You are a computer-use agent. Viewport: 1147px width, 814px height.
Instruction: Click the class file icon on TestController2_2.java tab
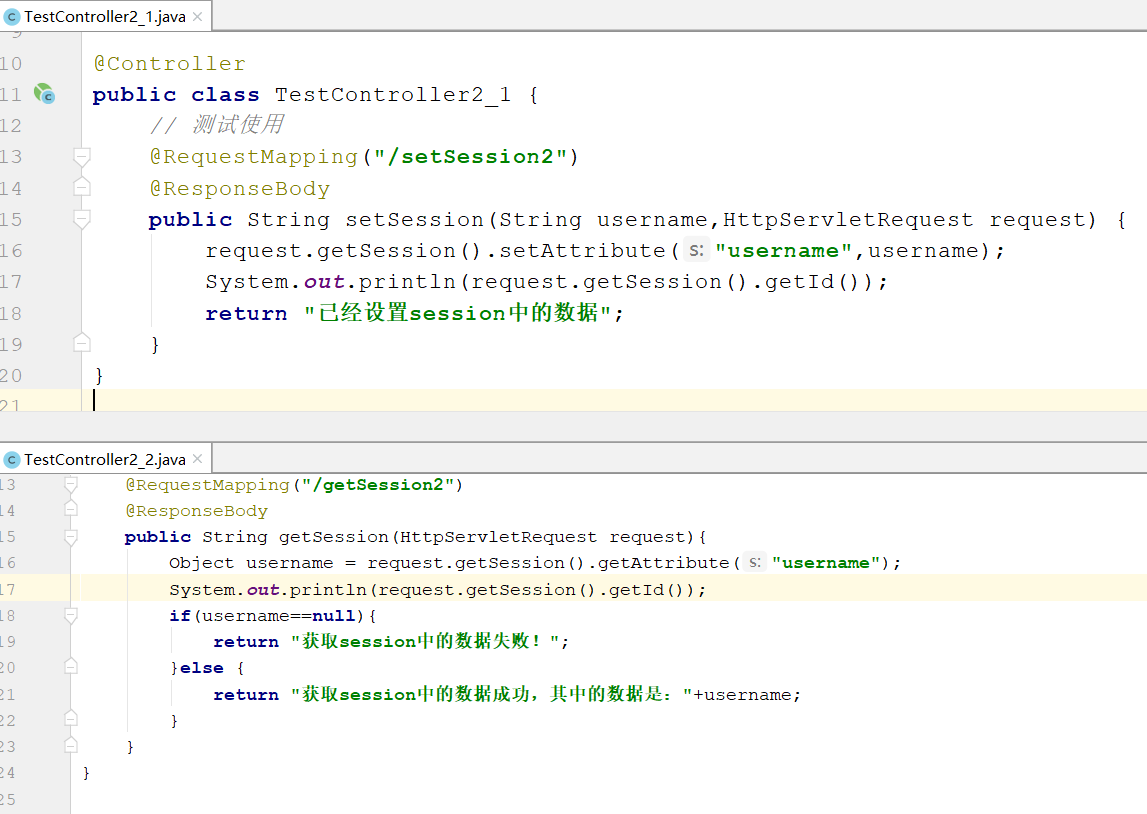pyautogui.click(x=12, y=459)
